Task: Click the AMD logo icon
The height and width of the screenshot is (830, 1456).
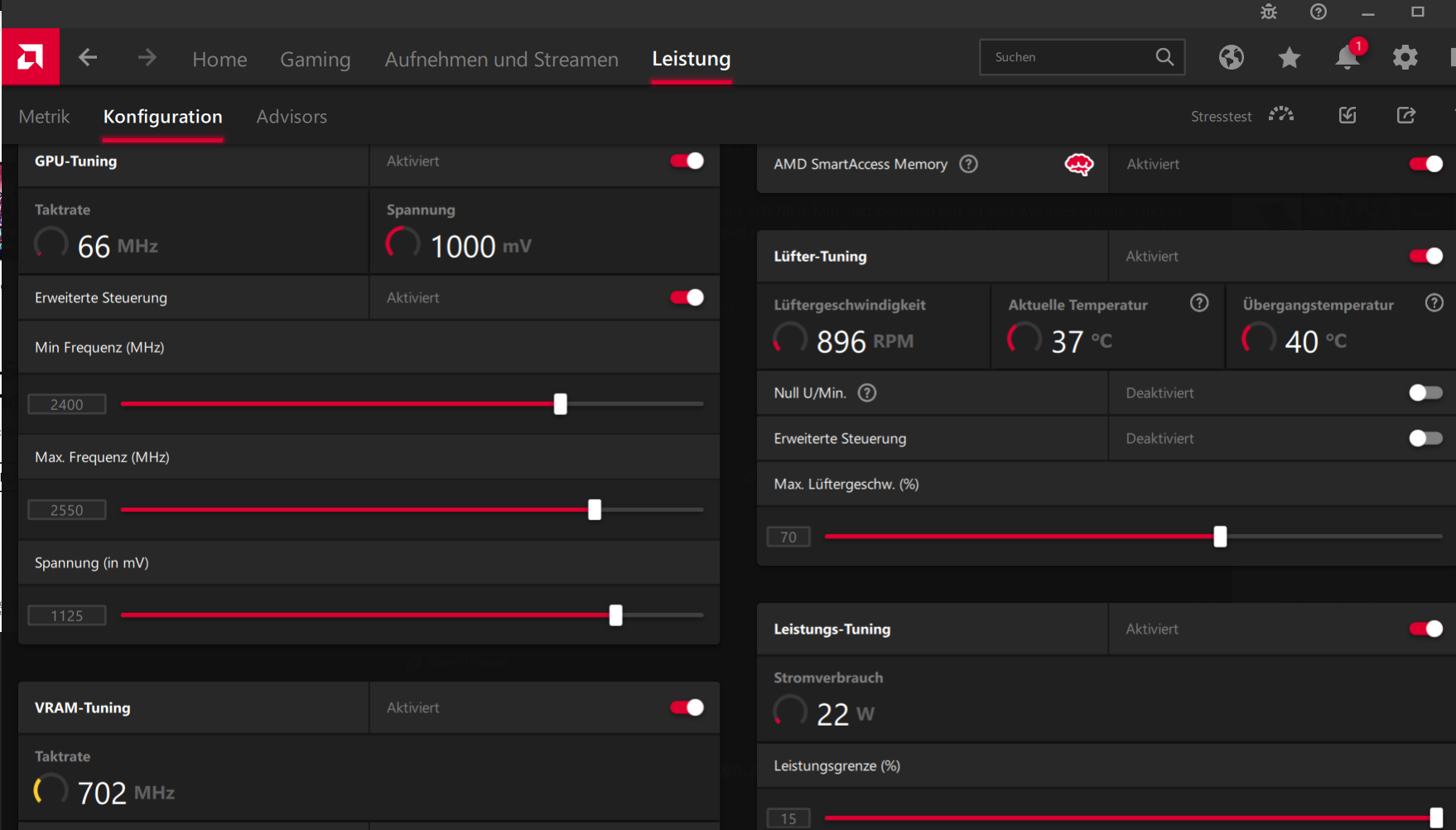Action: pos(31,57)
